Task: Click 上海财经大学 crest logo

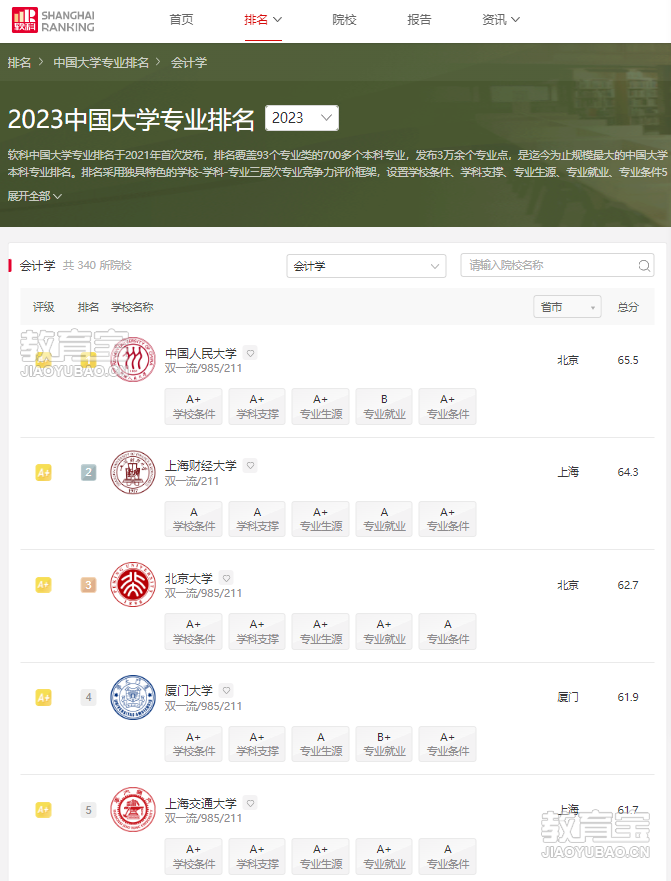Action: pyautogui.click(x=133, y=472)
